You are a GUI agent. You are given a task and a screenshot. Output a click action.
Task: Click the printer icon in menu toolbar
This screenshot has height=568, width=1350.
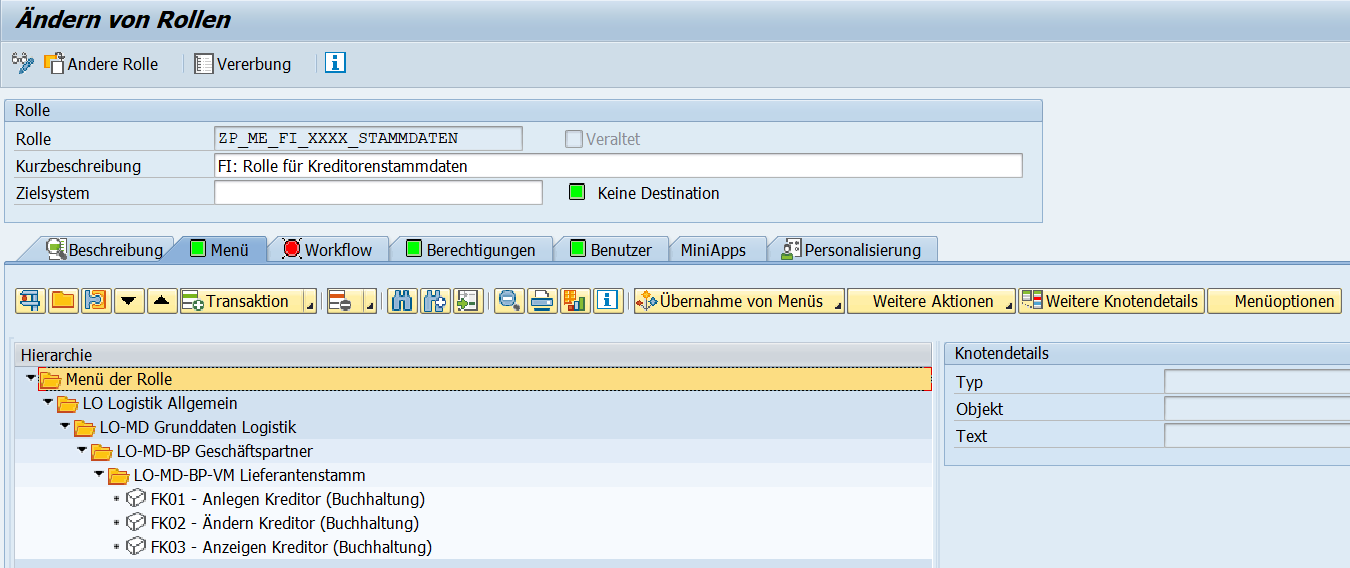[541, 301]
